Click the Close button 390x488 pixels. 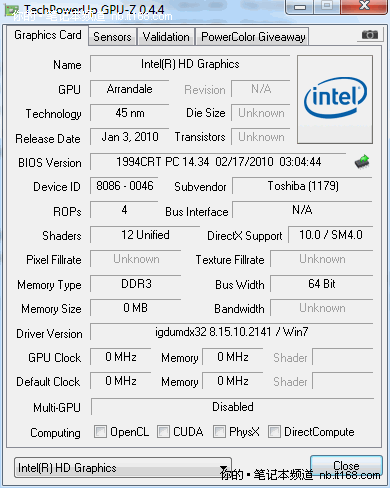[x=346, y=466]
